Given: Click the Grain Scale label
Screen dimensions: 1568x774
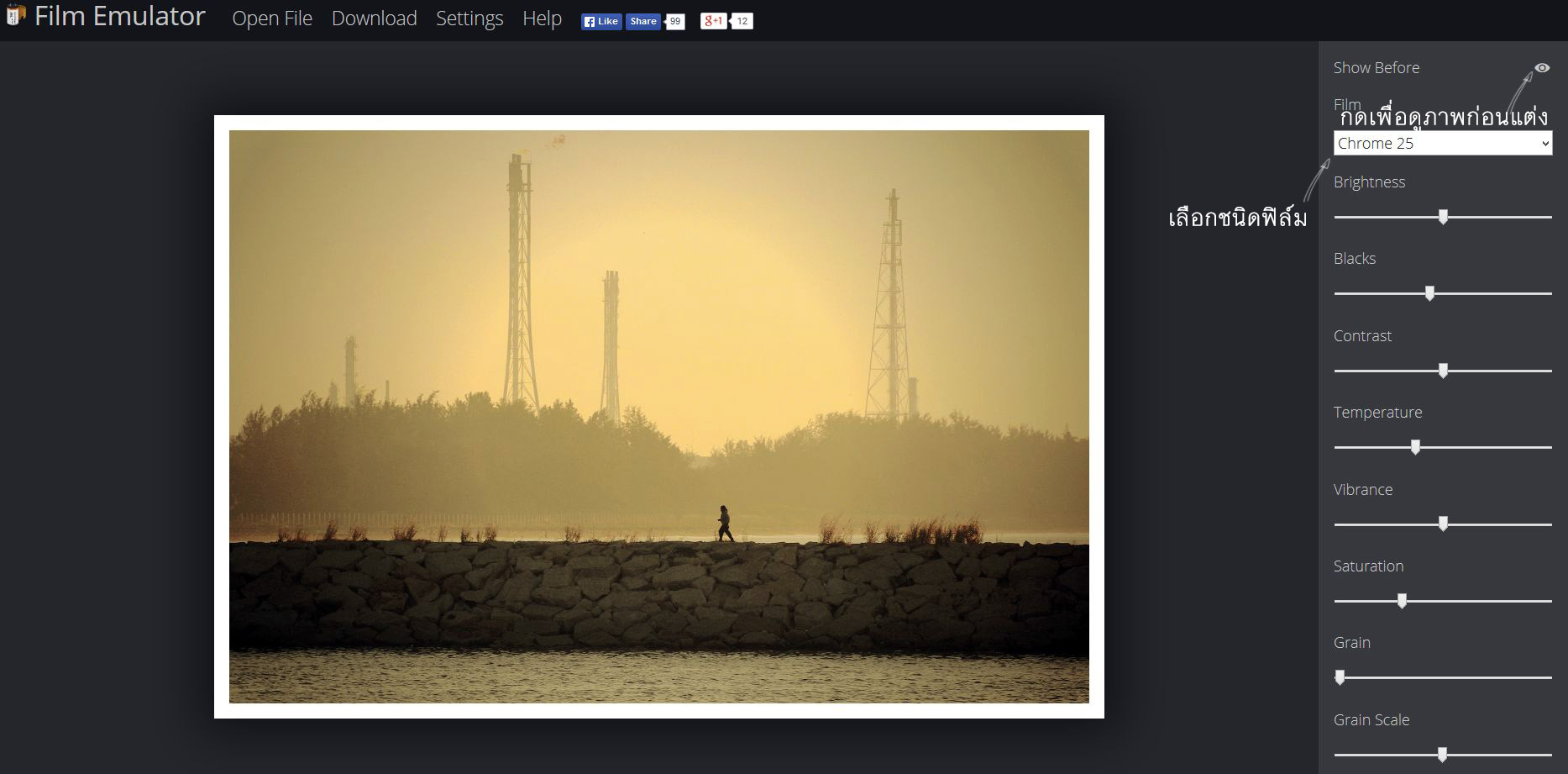Looking at the screenshot, I should [x=1371, y=720].
